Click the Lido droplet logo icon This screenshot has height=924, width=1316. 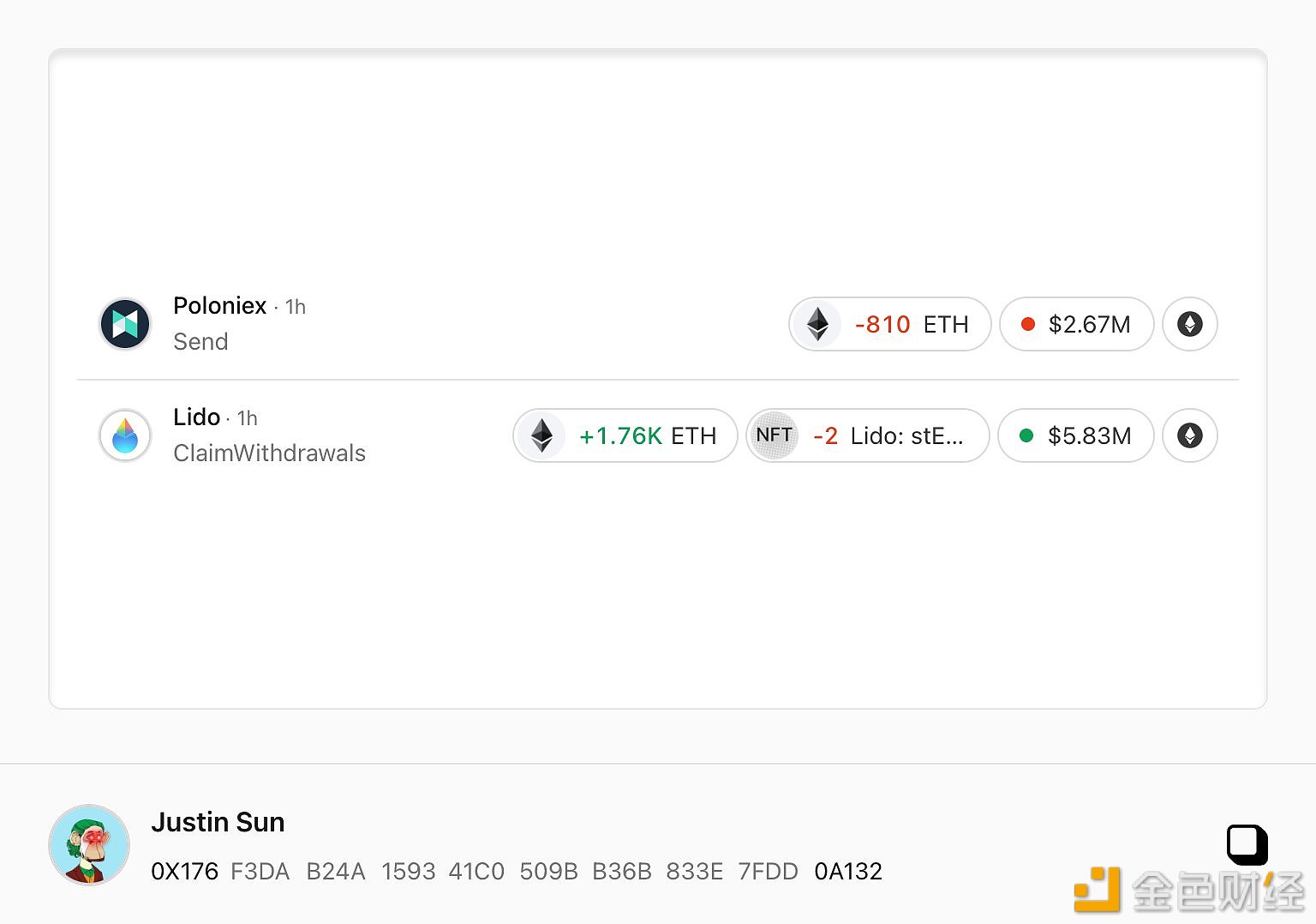point(125,435)
